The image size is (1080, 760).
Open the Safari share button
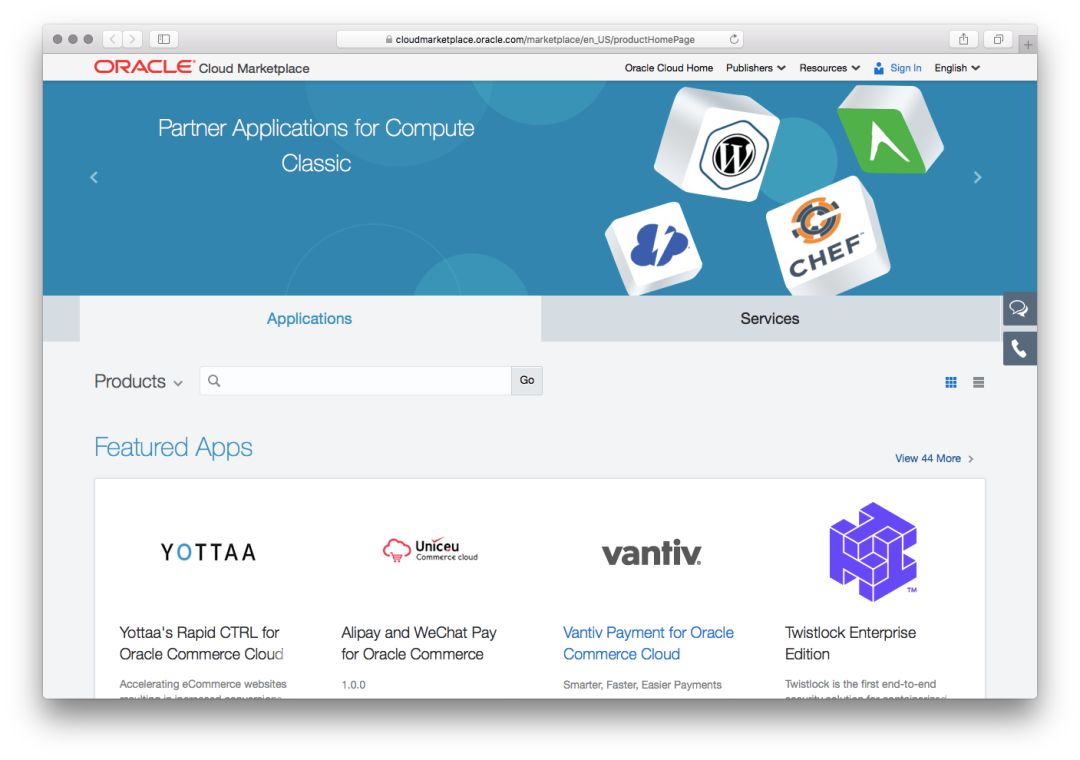point(964,39)
